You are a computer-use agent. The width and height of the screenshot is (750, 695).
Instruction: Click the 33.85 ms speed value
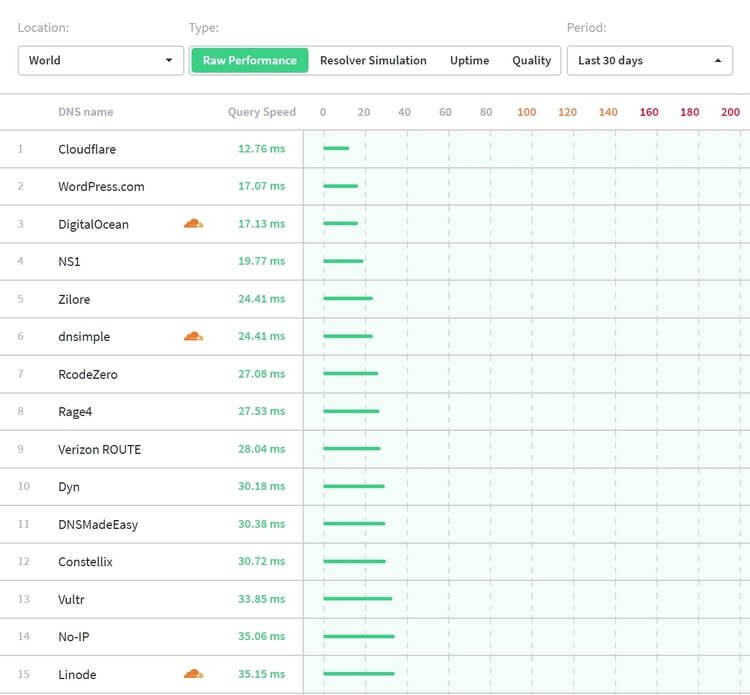[262, 599]
